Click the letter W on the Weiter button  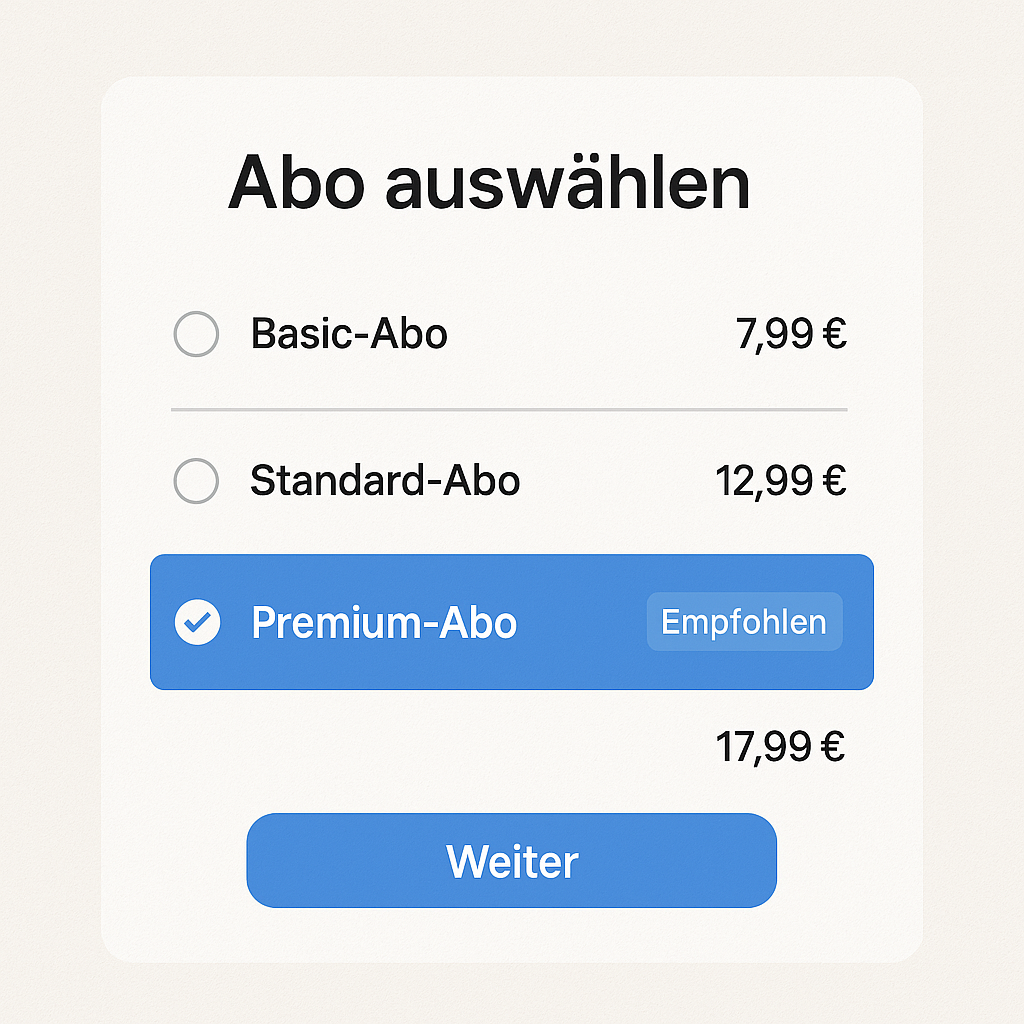(465, 862)
